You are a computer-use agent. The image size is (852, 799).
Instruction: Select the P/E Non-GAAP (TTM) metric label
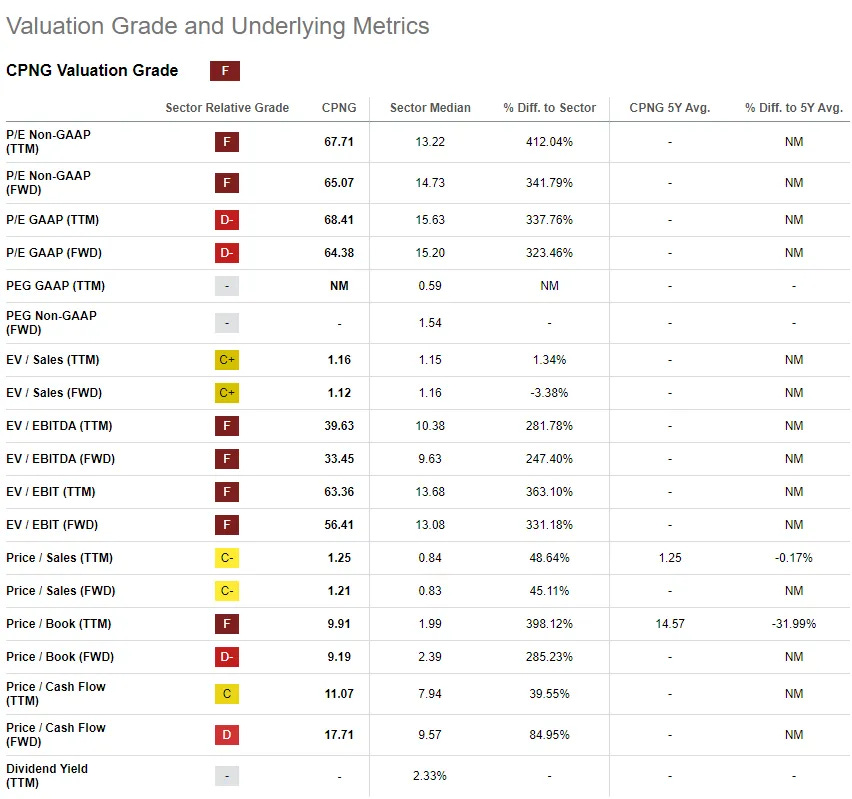[x=48, y=142]
